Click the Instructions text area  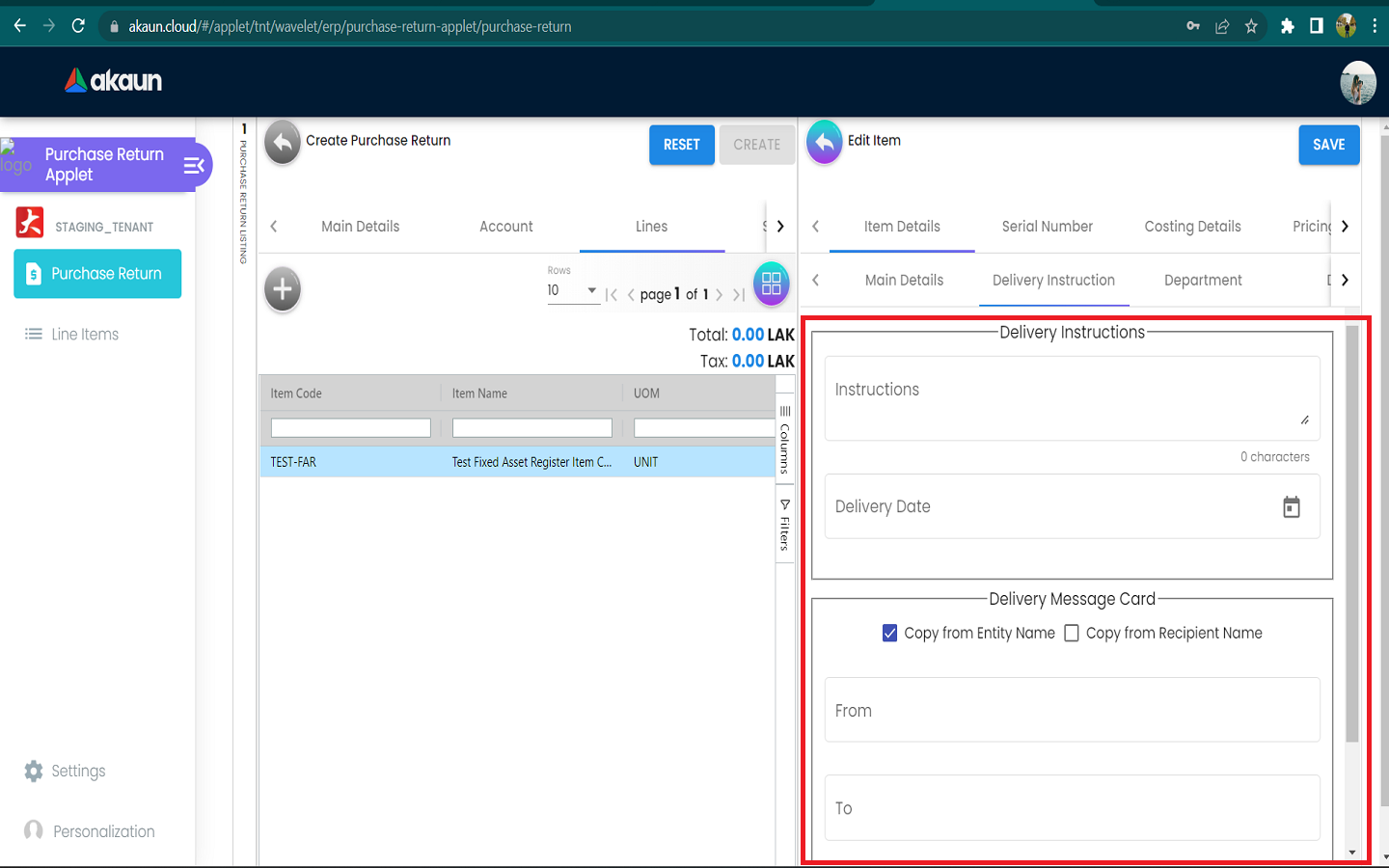(1071, 398)
